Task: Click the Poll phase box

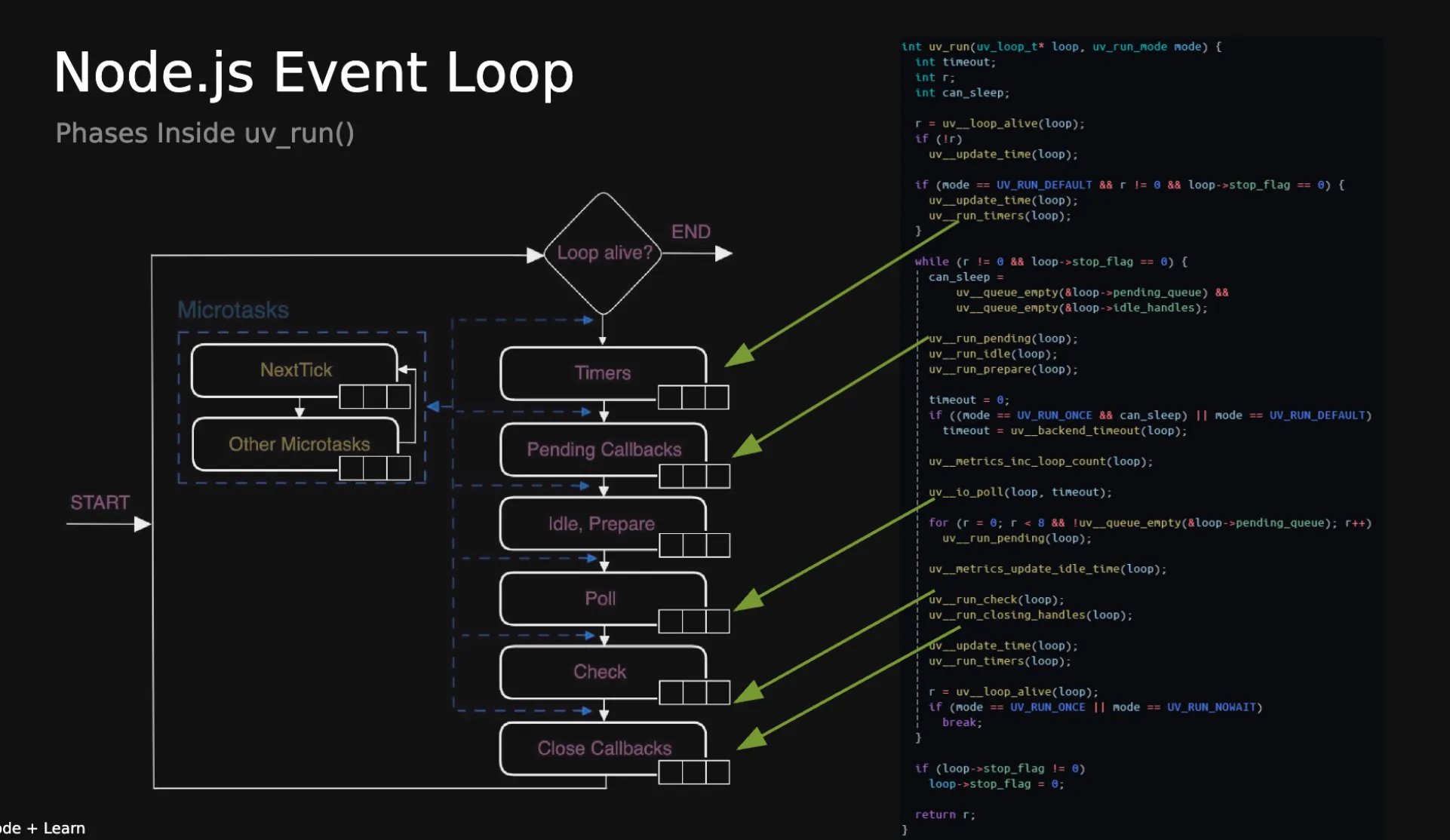Action: pos(603,599)
